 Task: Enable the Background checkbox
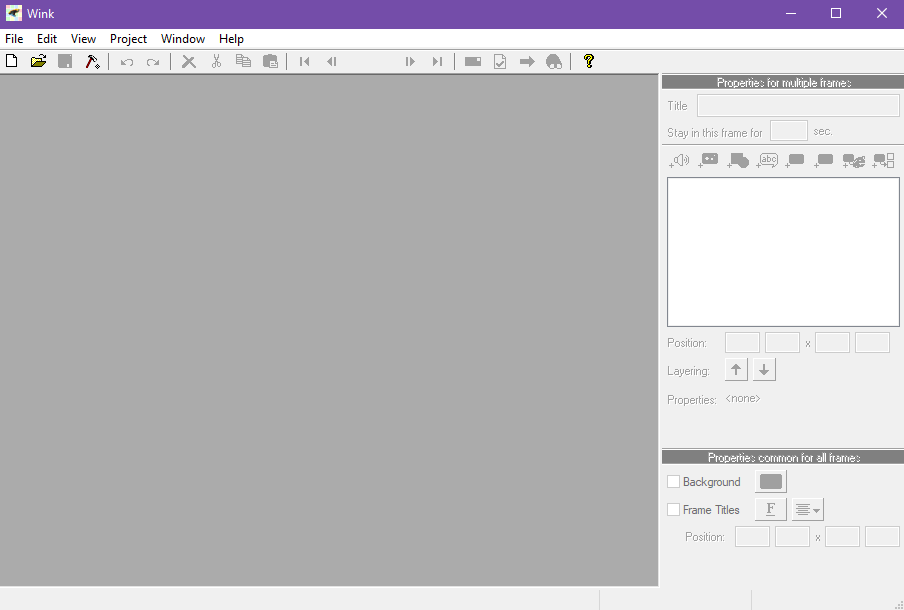coord(673,482)
